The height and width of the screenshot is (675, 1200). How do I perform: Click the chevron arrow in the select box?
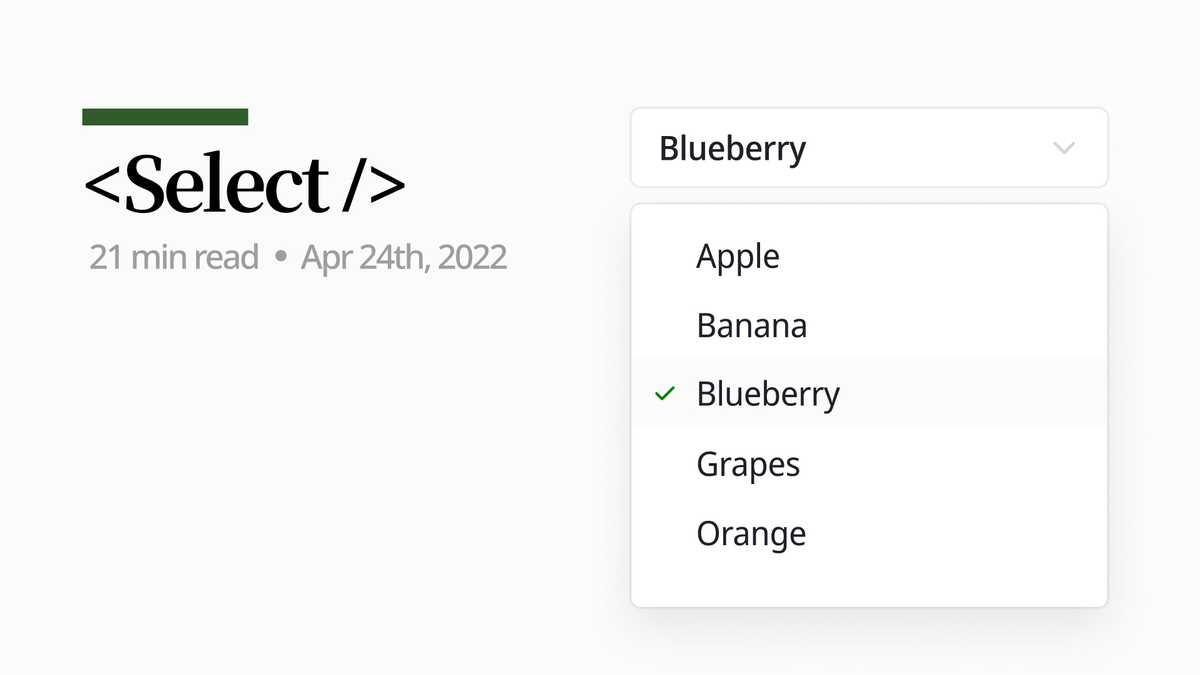pos(1064,149)
